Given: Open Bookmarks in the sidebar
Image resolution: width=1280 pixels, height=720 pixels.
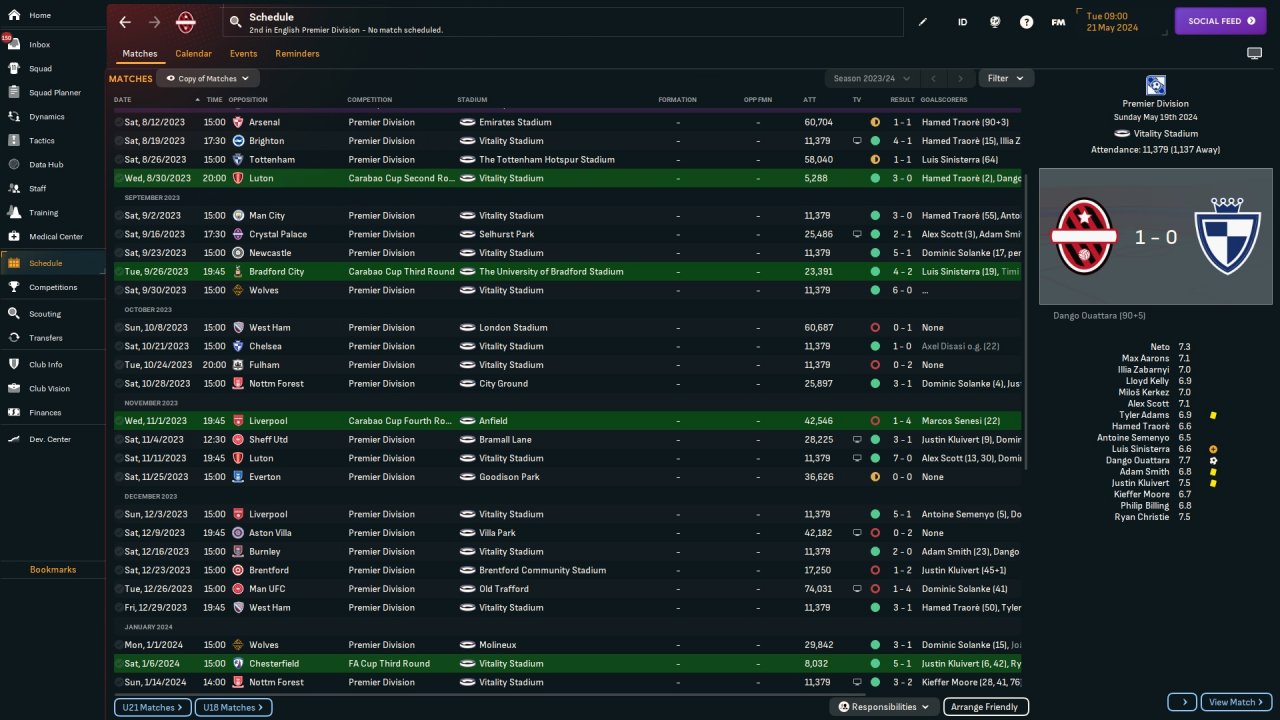Looking at the screenshot, I should [53, 569].
